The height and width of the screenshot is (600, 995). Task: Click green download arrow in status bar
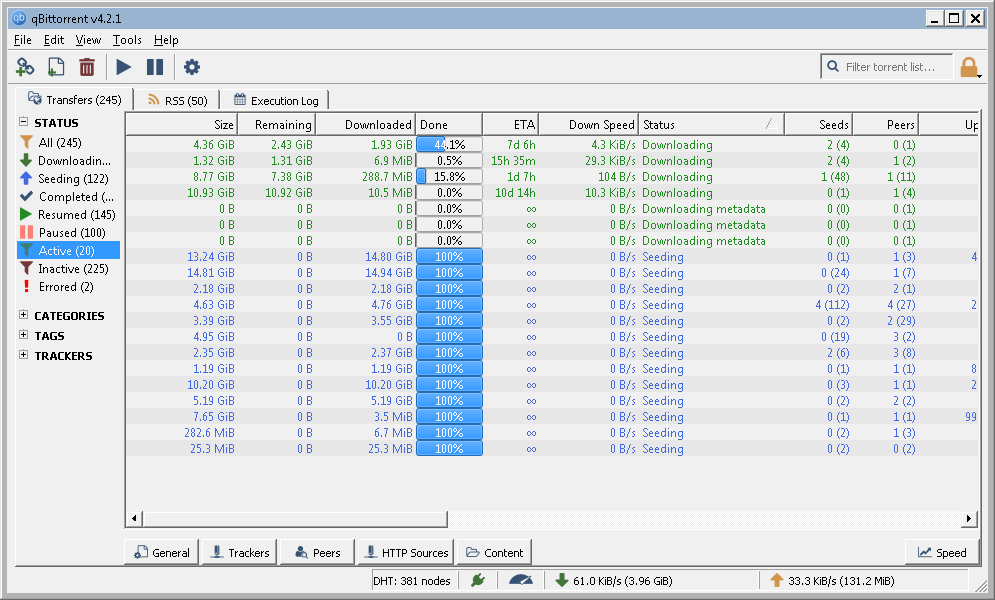coord(562,580)
